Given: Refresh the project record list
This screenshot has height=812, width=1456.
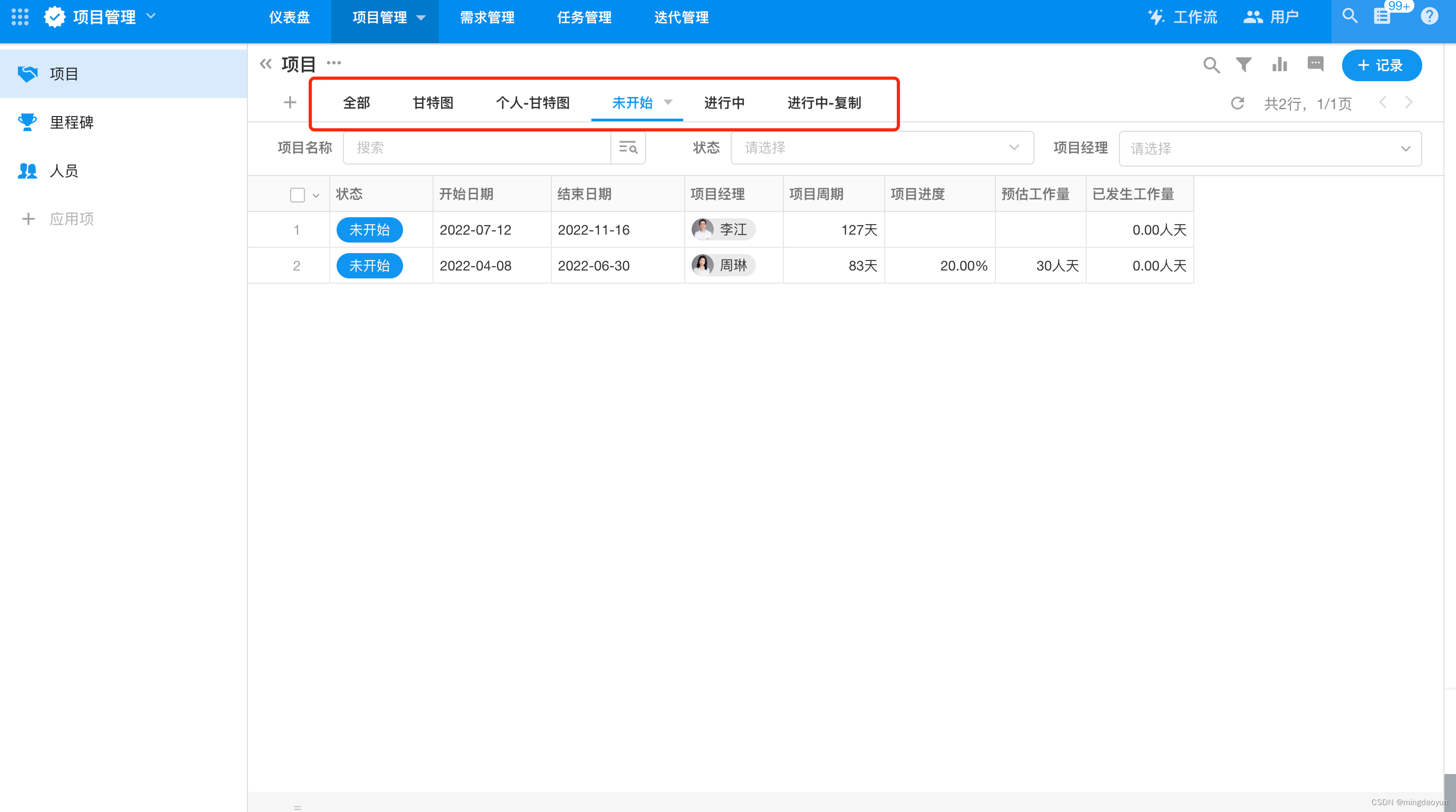Looking at the screenshot, I should pyautogui.click(x=1238, y=103).
